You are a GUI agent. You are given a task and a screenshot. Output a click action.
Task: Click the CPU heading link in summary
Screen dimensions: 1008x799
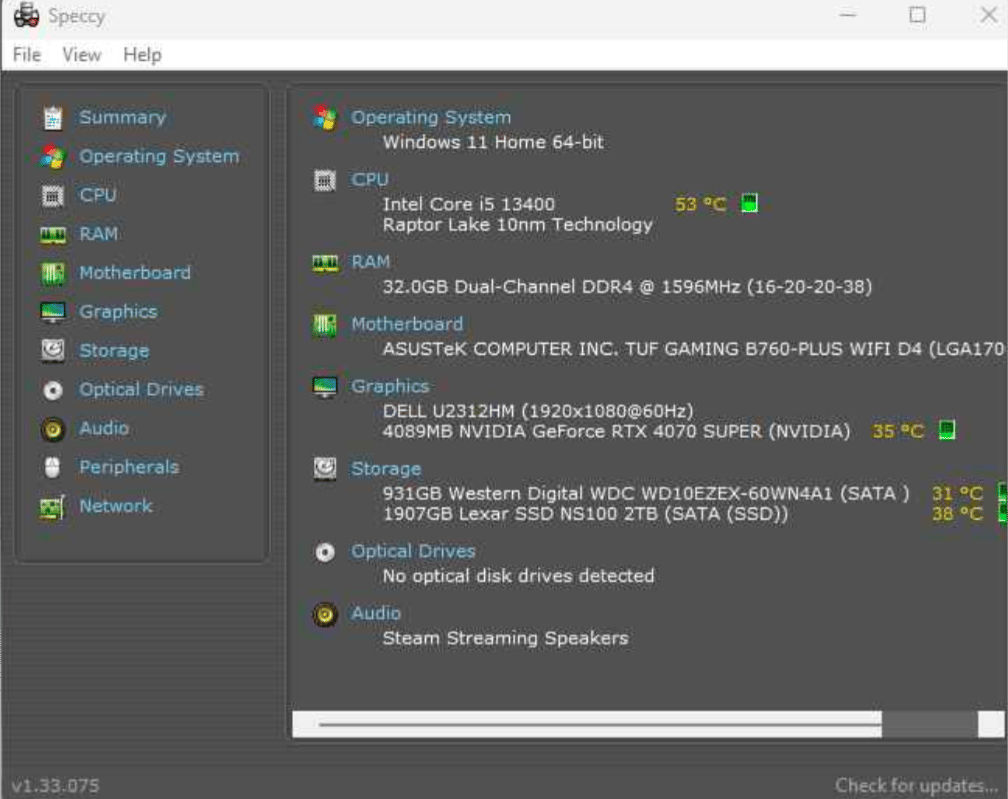(x=370, y=179)
